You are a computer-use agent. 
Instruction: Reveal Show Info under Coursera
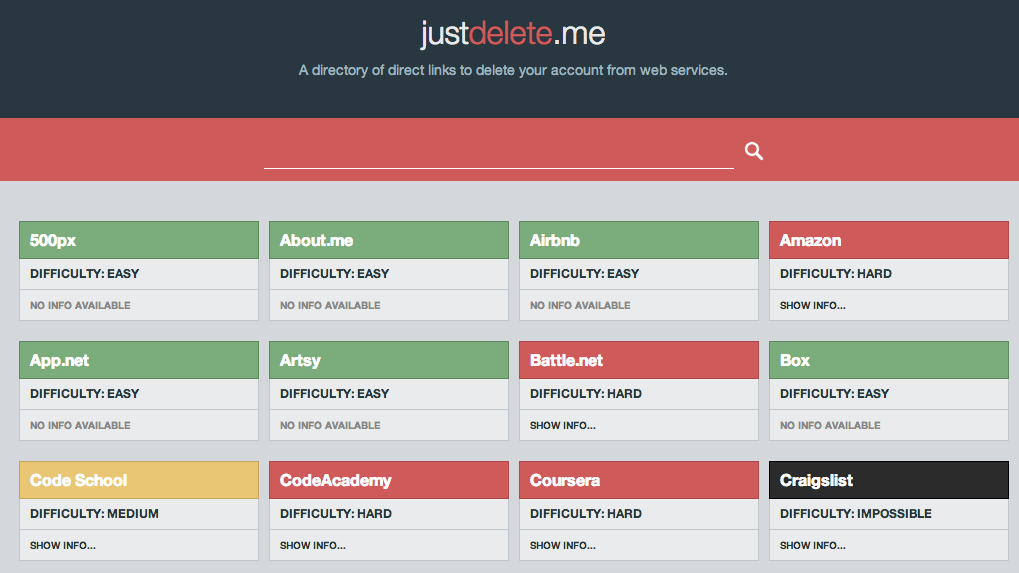click(562, 545)
